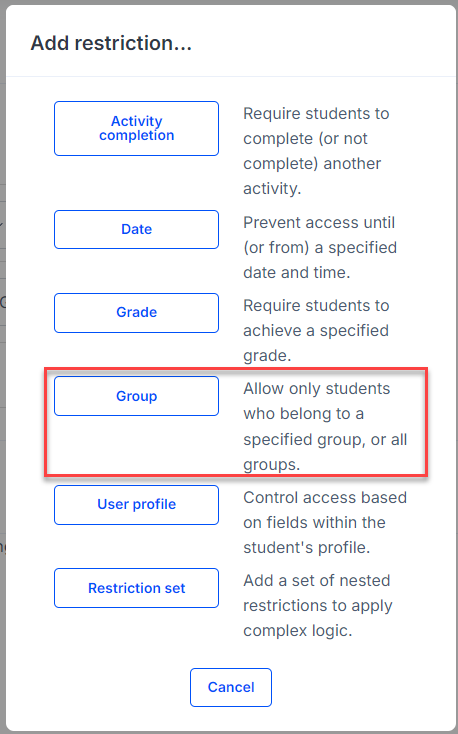Select the Date restriction button
The image size is (458, 734).
(x=136, y=229)
